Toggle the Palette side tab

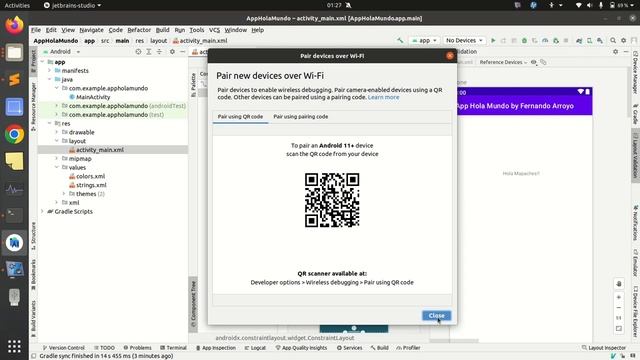click(x=193, y=85)
